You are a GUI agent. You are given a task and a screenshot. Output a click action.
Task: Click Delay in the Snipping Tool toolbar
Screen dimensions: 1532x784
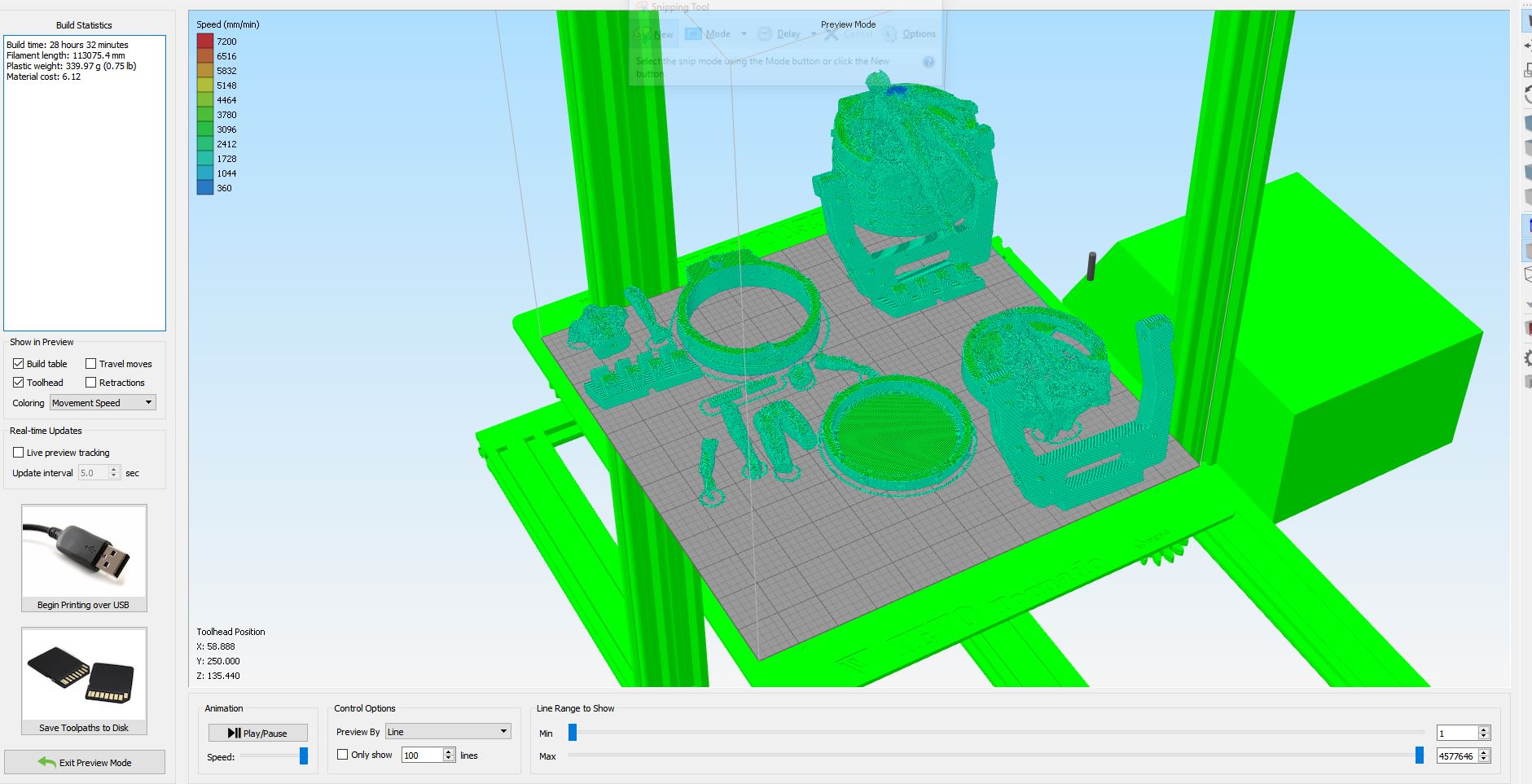tap(779, 34)
